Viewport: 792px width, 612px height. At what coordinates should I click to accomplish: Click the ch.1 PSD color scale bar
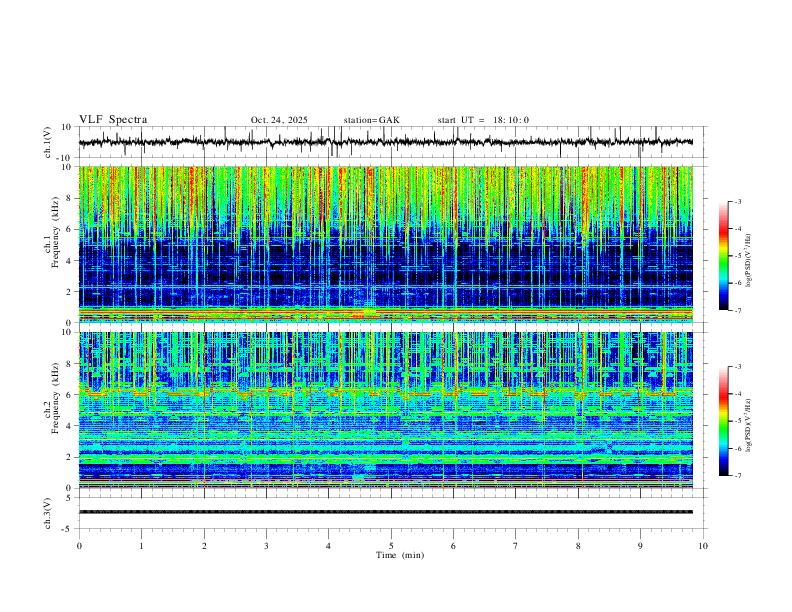click(724, 256)
